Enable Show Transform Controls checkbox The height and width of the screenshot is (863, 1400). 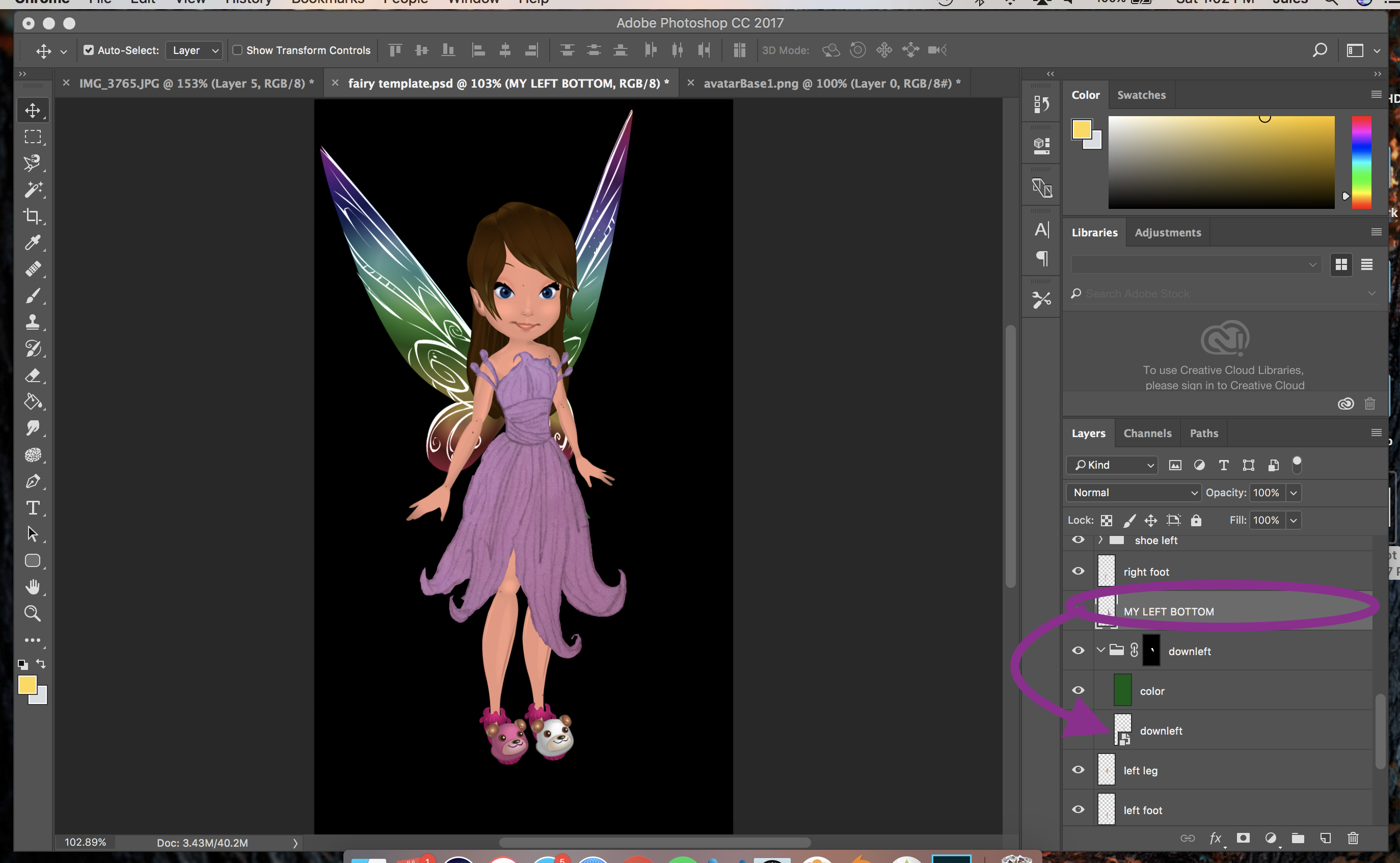[237, 50]
